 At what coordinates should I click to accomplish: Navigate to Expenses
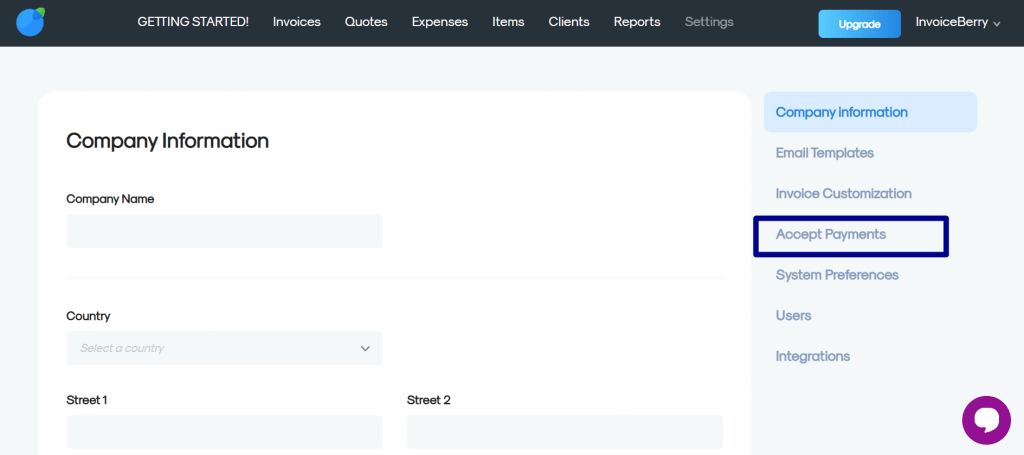pos(440,22)
